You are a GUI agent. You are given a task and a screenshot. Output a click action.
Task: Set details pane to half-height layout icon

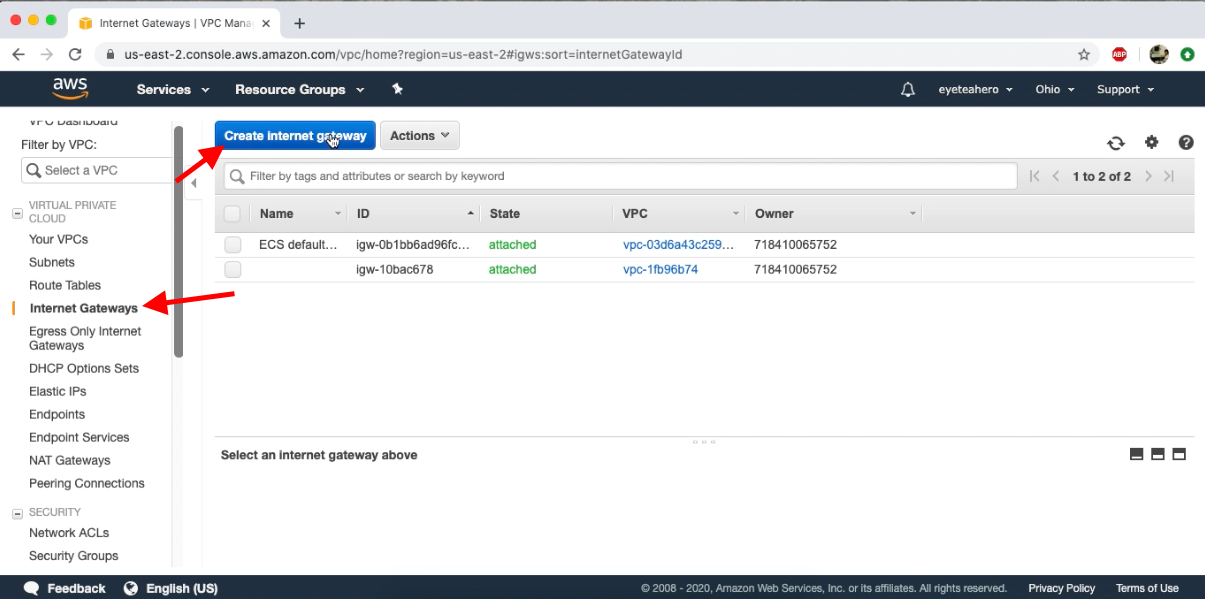click(1158, 454)
